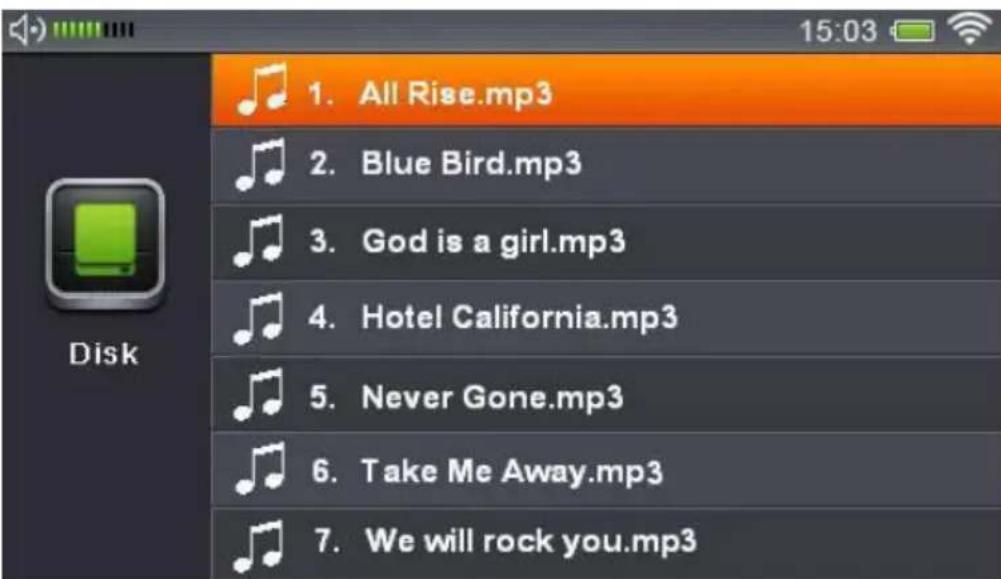Select the Never Gone.mp3 entry
The height and width of the screenshot is (579, 1001).
point(606,394)
